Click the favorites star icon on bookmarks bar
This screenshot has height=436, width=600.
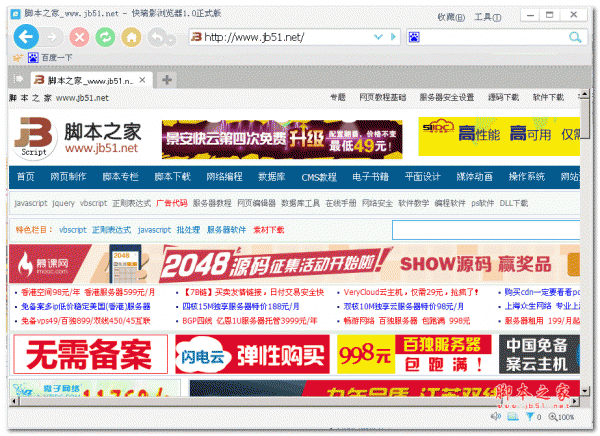18,58
